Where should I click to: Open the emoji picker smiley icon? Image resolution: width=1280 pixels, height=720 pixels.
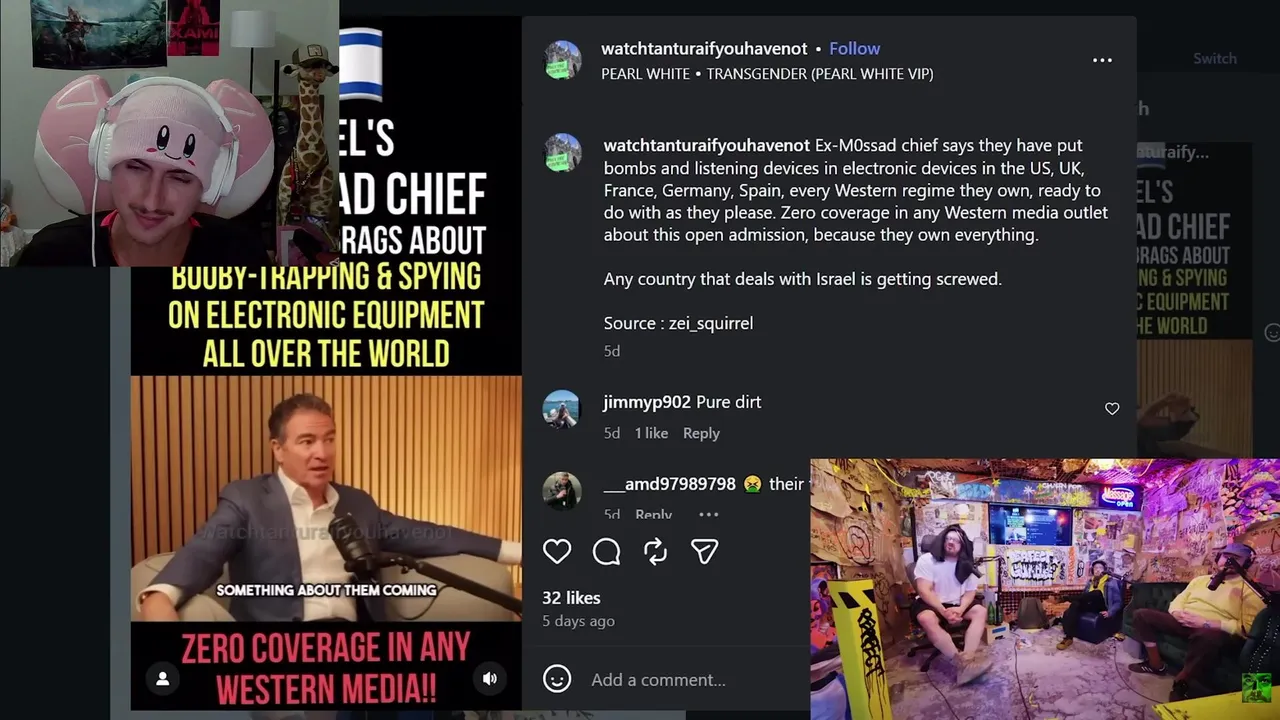[x=557, y=679]
